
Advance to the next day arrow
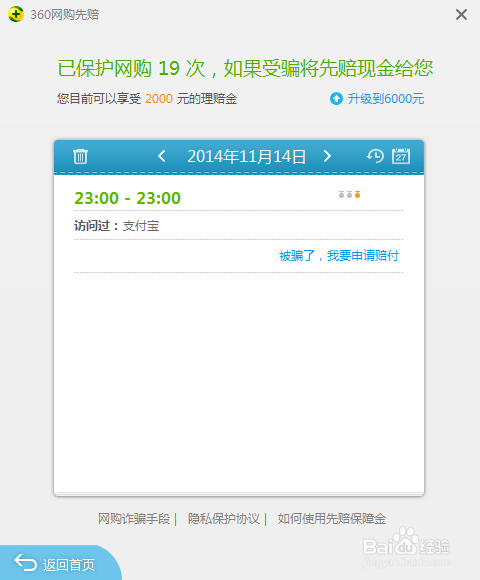coord(327,156)
